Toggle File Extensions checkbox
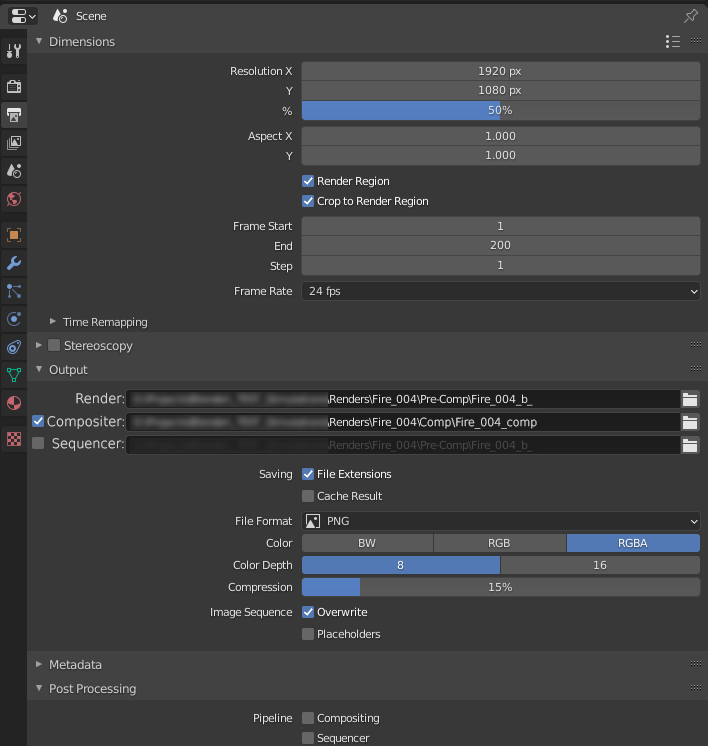This screenshot has height=746, width=708. [308, 474]
